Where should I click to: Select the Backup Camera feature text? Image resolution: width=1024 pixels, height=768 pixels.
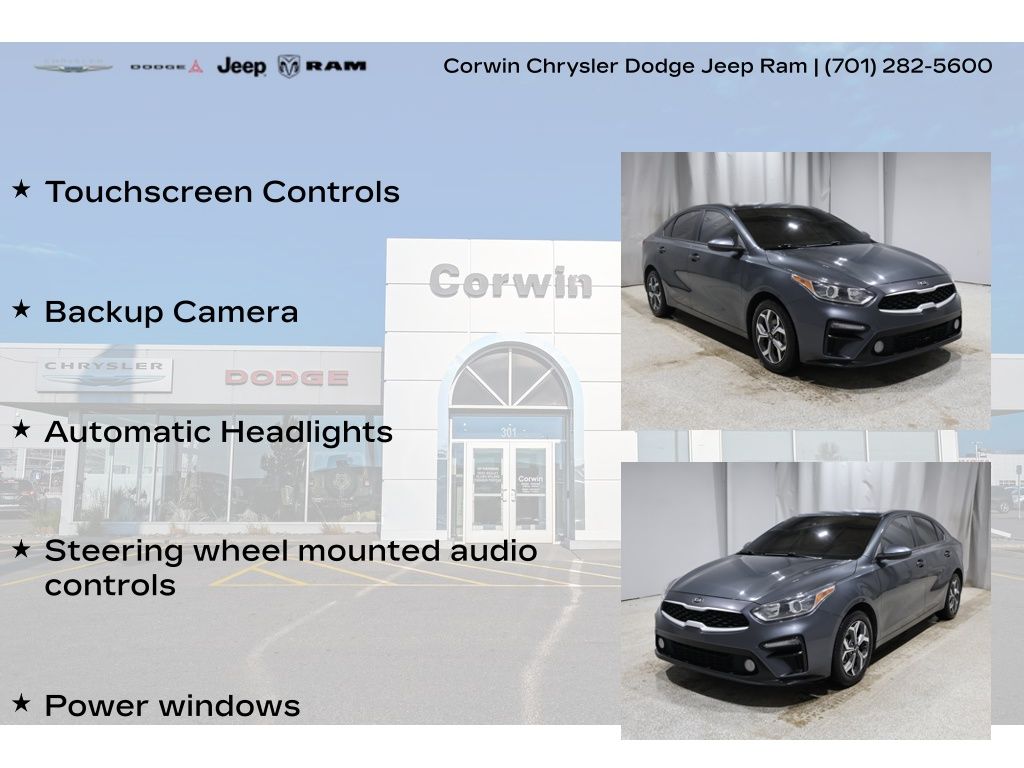pos(171,311)
